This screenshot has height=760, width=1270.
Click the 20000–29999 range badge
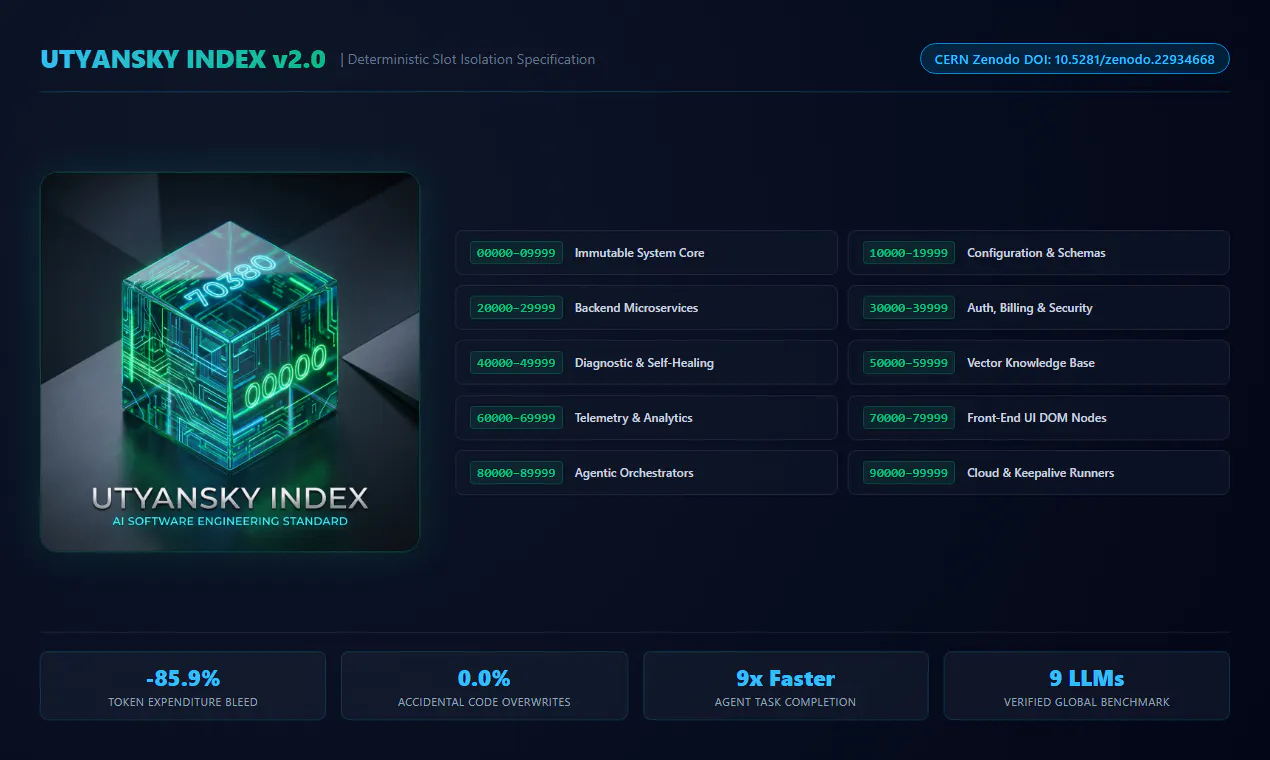[516, 308]
